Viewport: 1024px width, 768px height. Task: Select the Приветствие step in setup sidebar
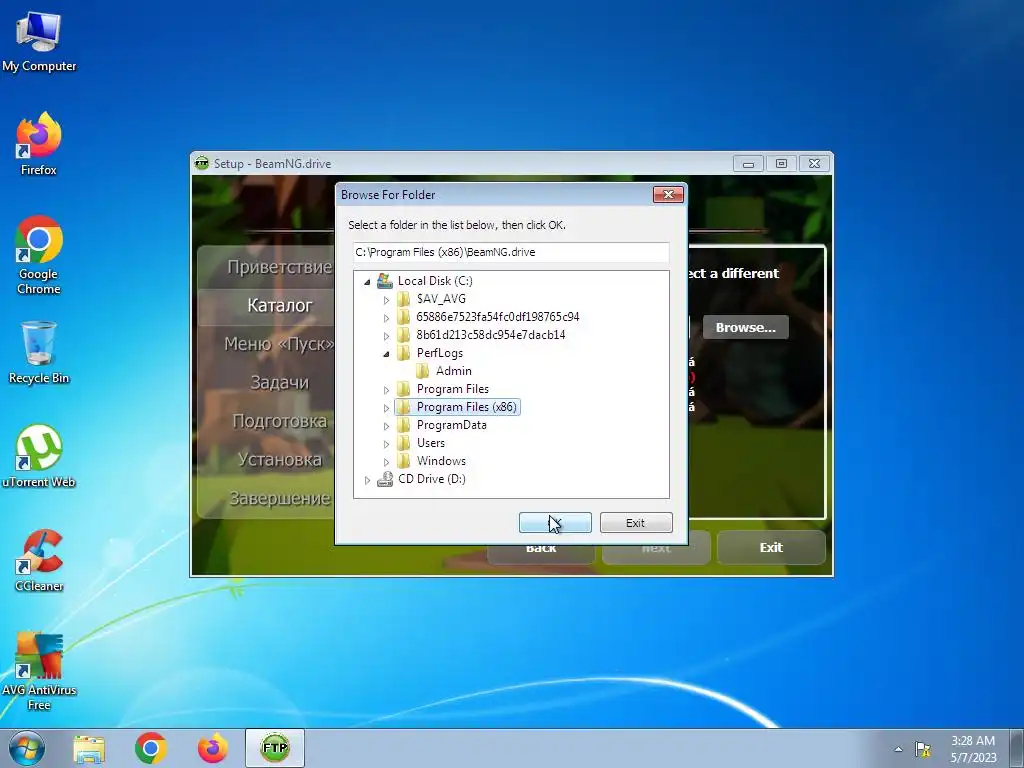(x=280, y=266)
